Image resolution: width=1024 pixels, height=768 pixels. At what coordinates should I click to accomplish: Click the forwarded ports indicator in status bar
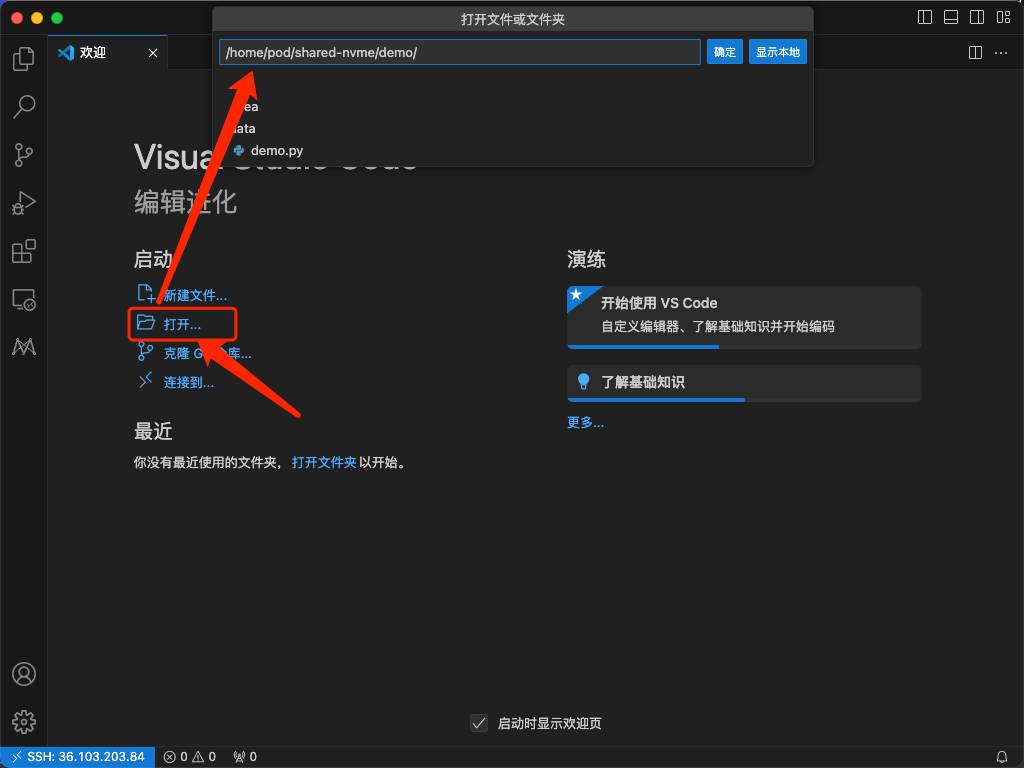[x=245, y=757]
